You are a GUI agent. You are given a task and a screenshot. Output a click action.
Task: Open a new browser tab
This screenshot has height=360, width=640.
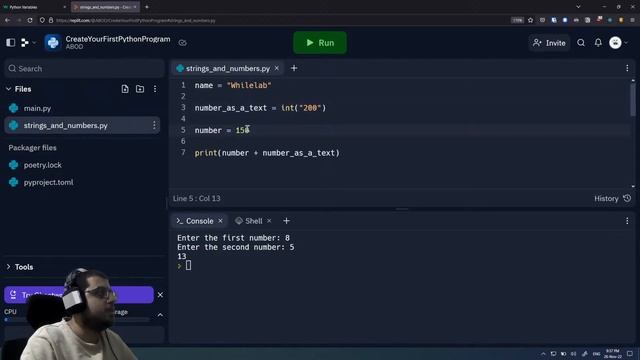point(147,7)
